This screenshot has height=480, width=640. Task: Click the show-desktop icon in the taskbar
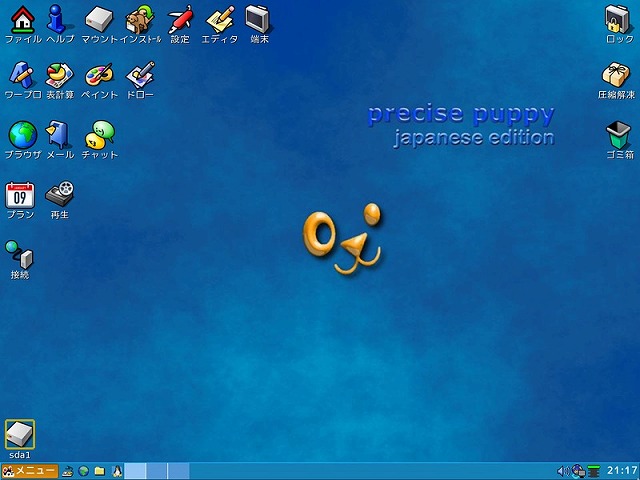pyautogui.click(x=67, y=471)
